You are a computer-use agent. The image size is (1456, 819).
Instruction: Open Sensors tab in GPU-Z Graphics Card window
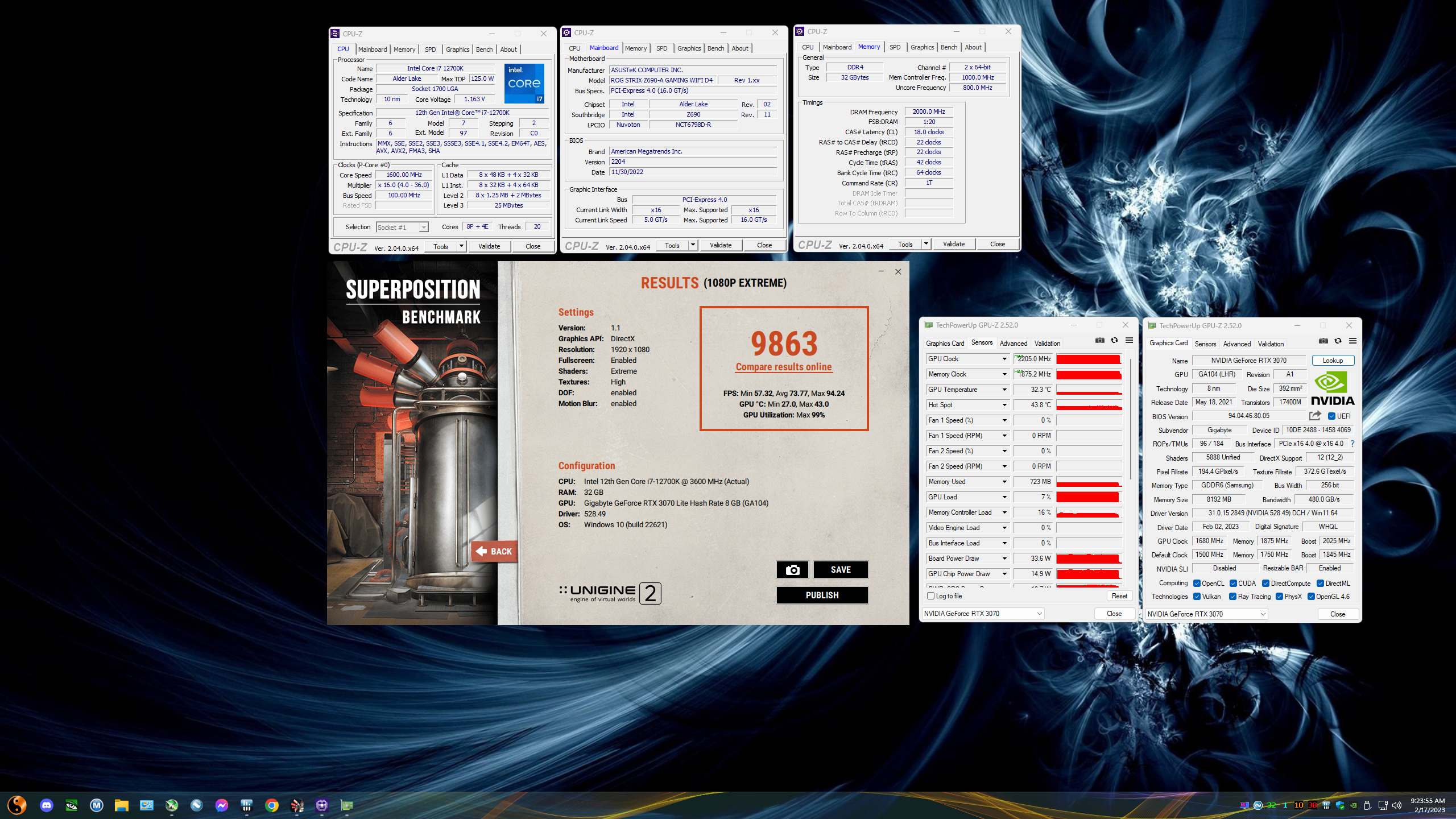click(x=1205, y=344)
